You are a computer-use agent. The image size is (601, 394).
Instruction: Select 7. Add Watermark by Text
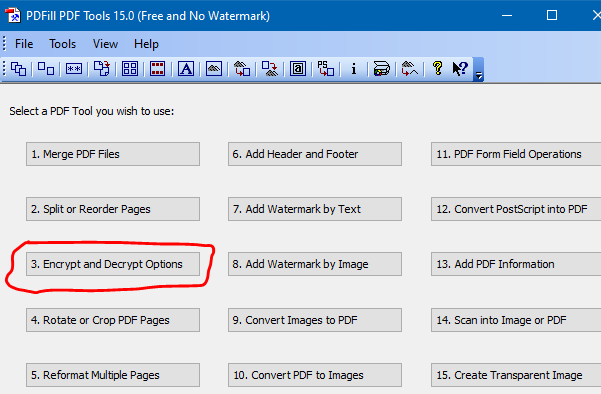pyautogui.click(x=315, y=209)
